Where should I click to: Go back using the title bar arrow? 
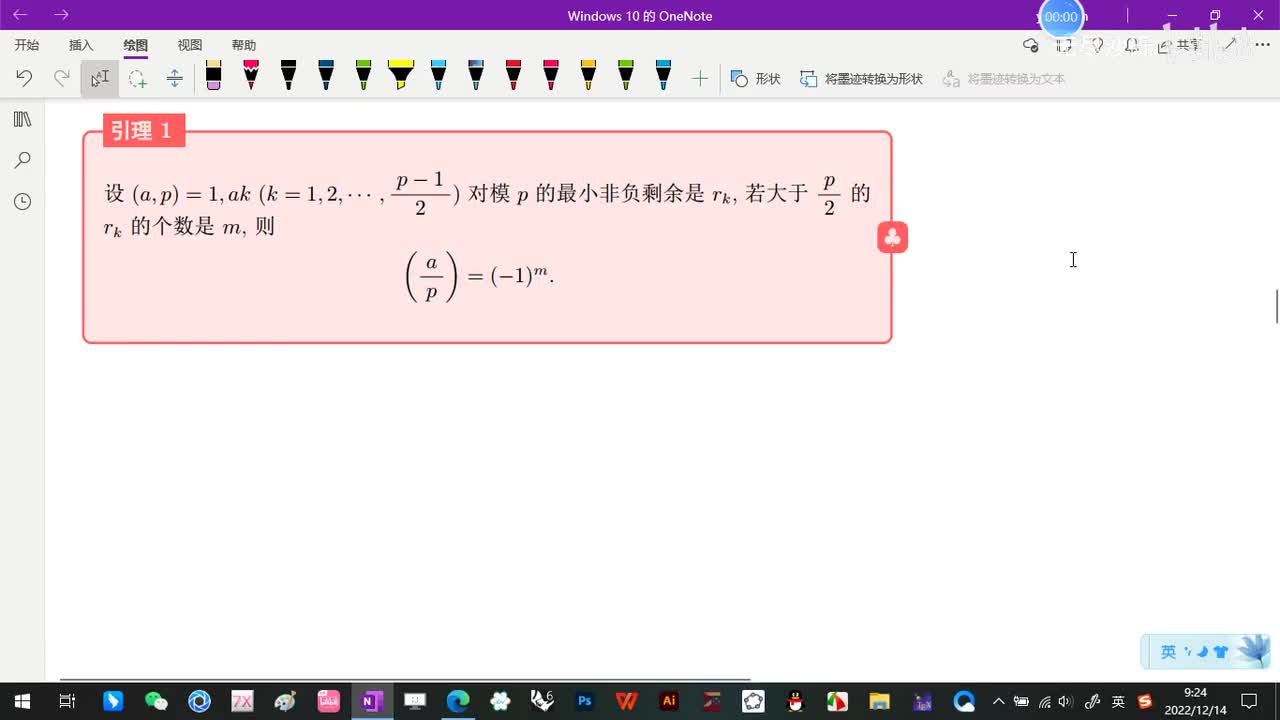coord(20,15)
